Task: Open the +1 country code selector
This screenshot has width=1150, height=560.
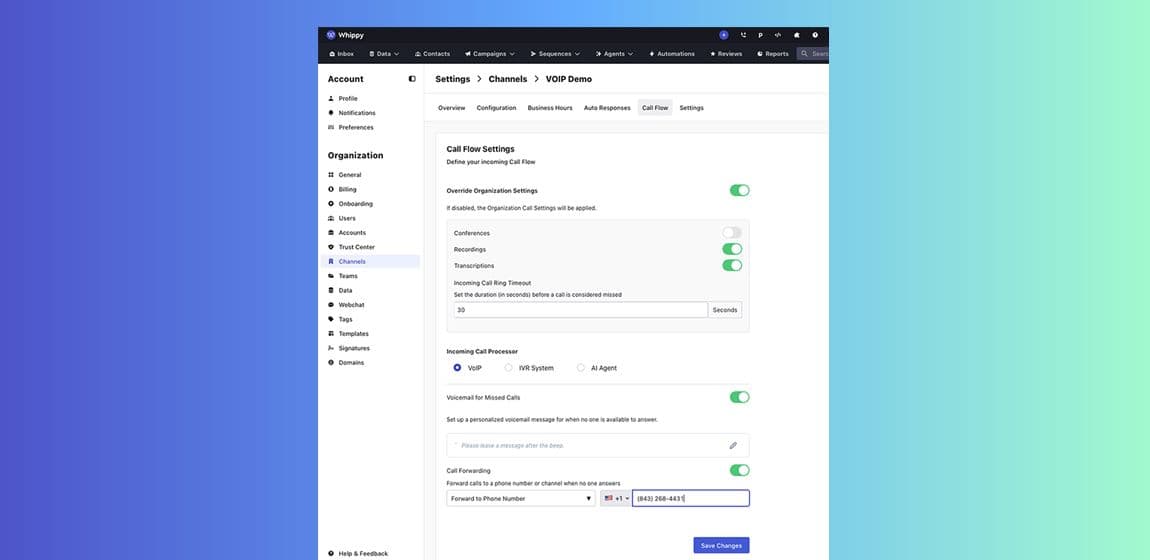Action: [x=616, y=498]
